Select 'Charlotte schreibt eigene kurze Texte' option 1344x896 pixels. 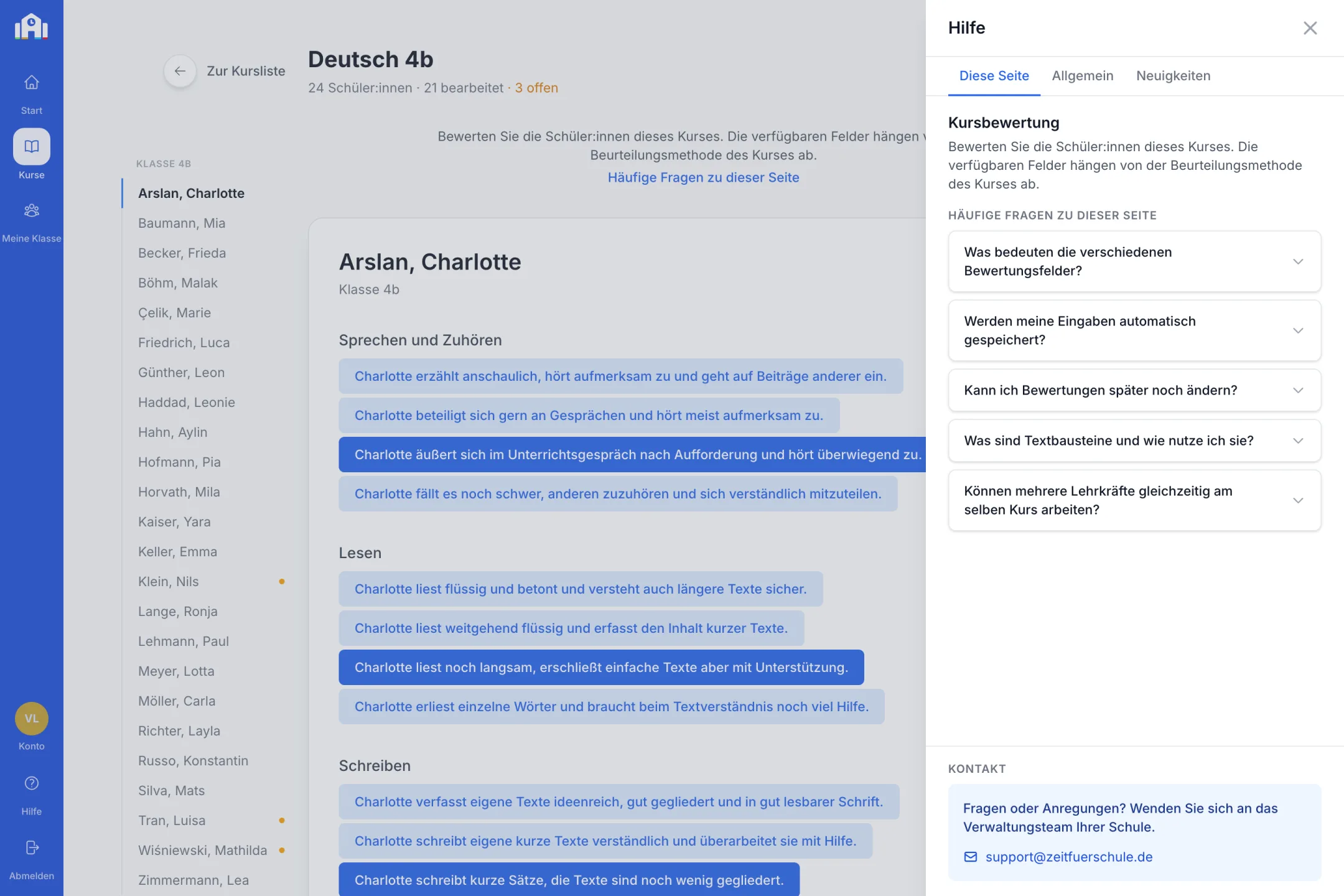[x=605, y=841]
